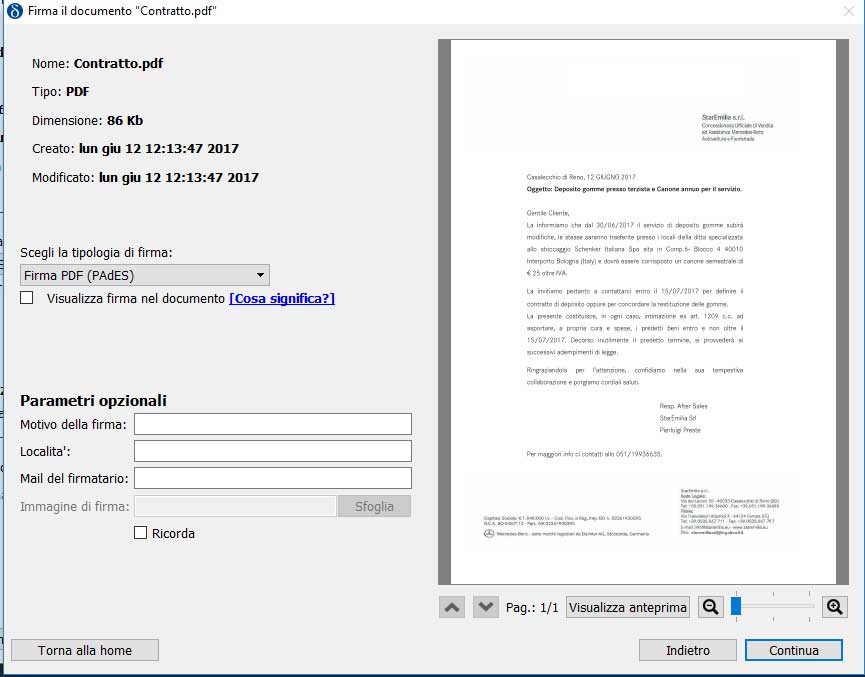Focus the Localita' text field
Image resolution: width=865 pixels, height=677 pixels.
273,451
